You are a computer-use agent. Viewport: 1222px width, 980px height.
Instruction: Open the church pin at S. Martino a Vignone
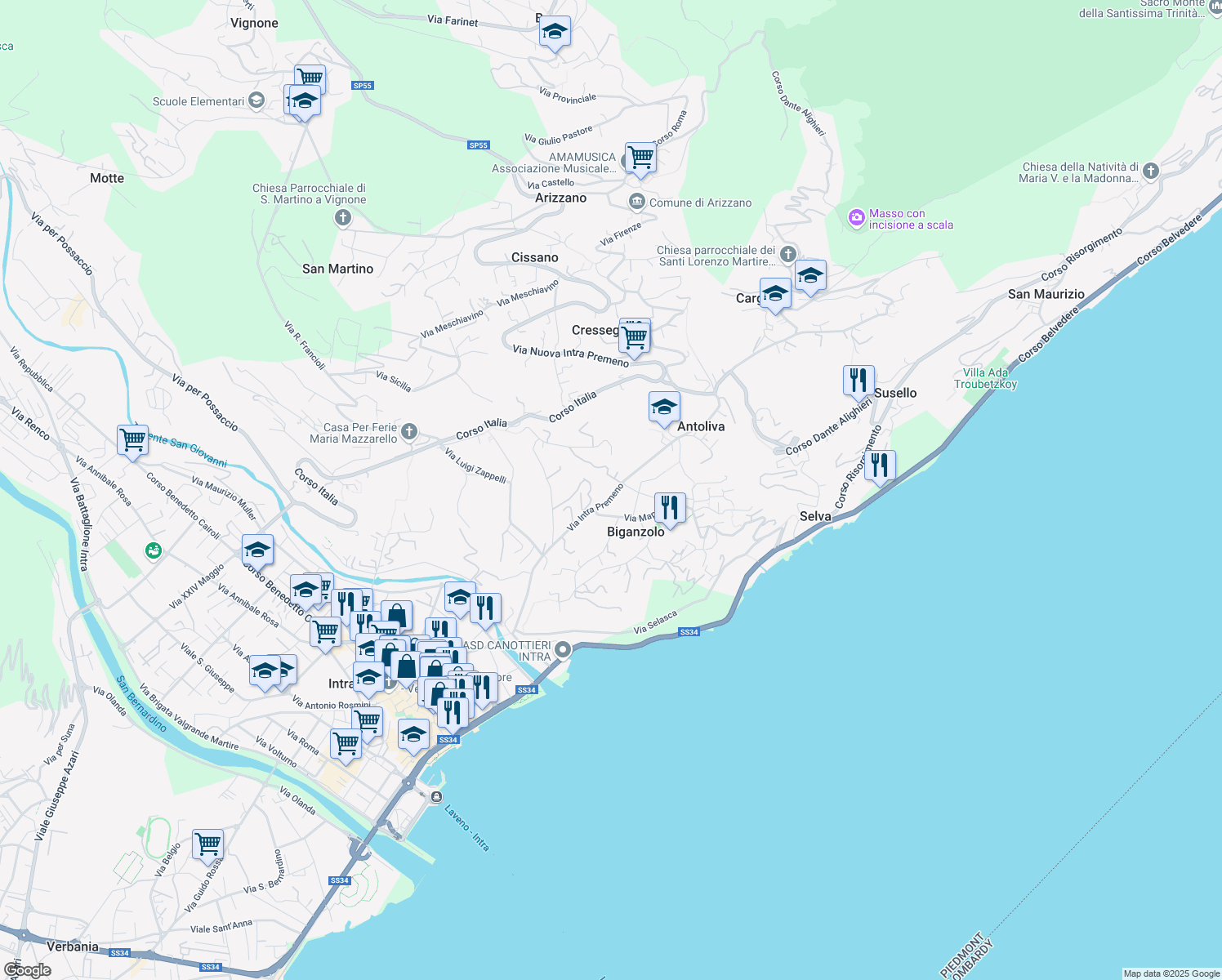coord(343,217)
